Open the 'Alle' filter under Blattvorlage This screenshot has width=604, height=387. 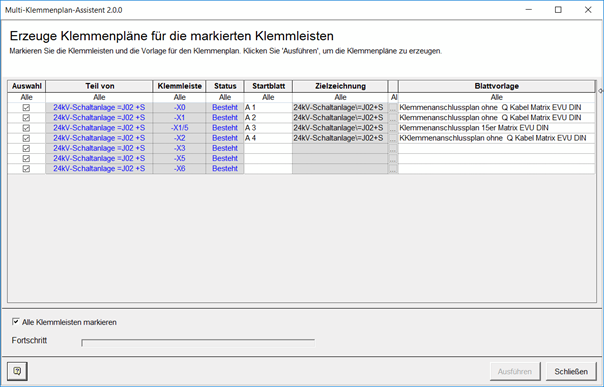pyautogui.click(x=497, y=97)
